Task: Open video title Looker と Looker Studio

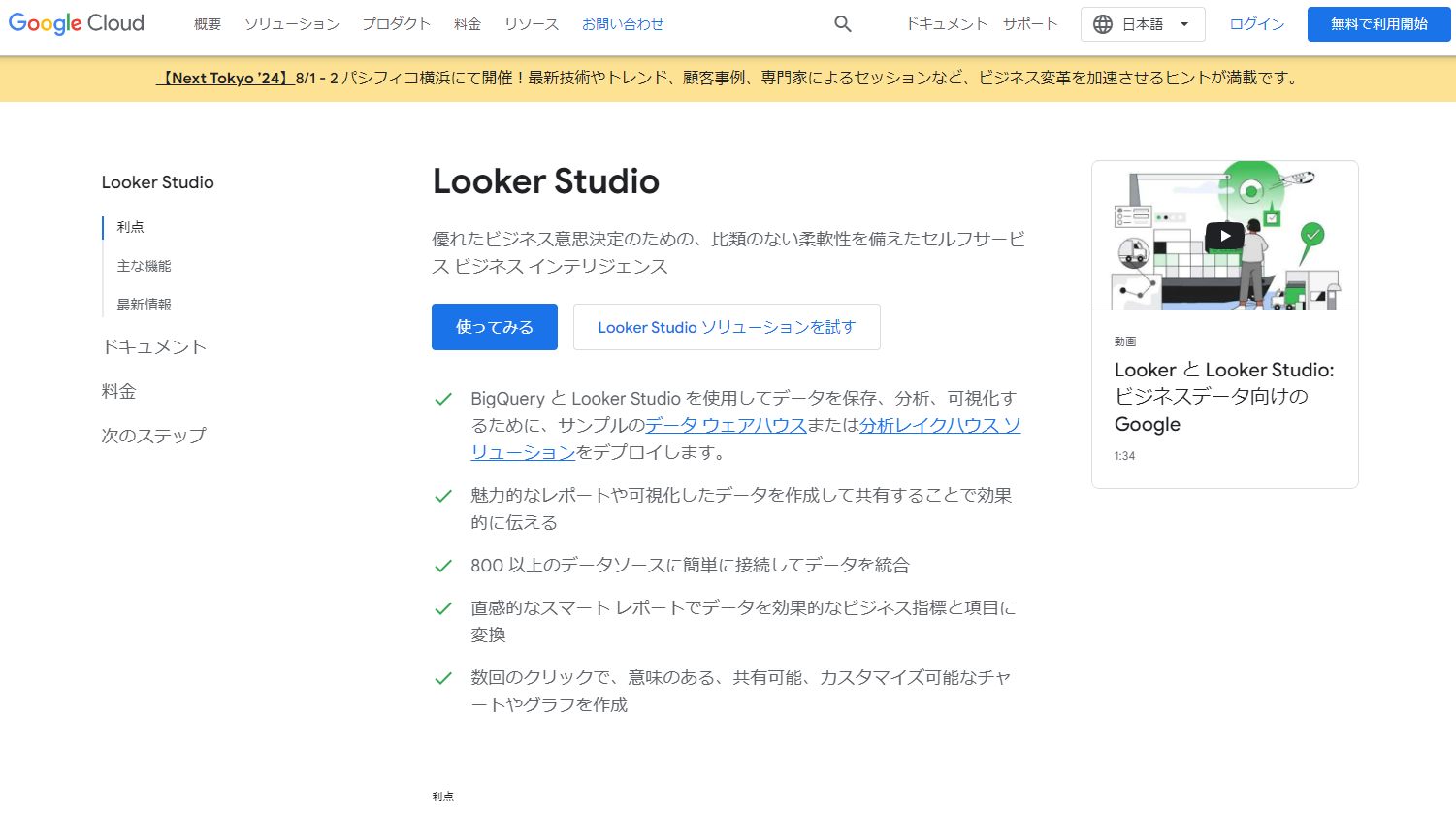Action: pos(1225,397)
